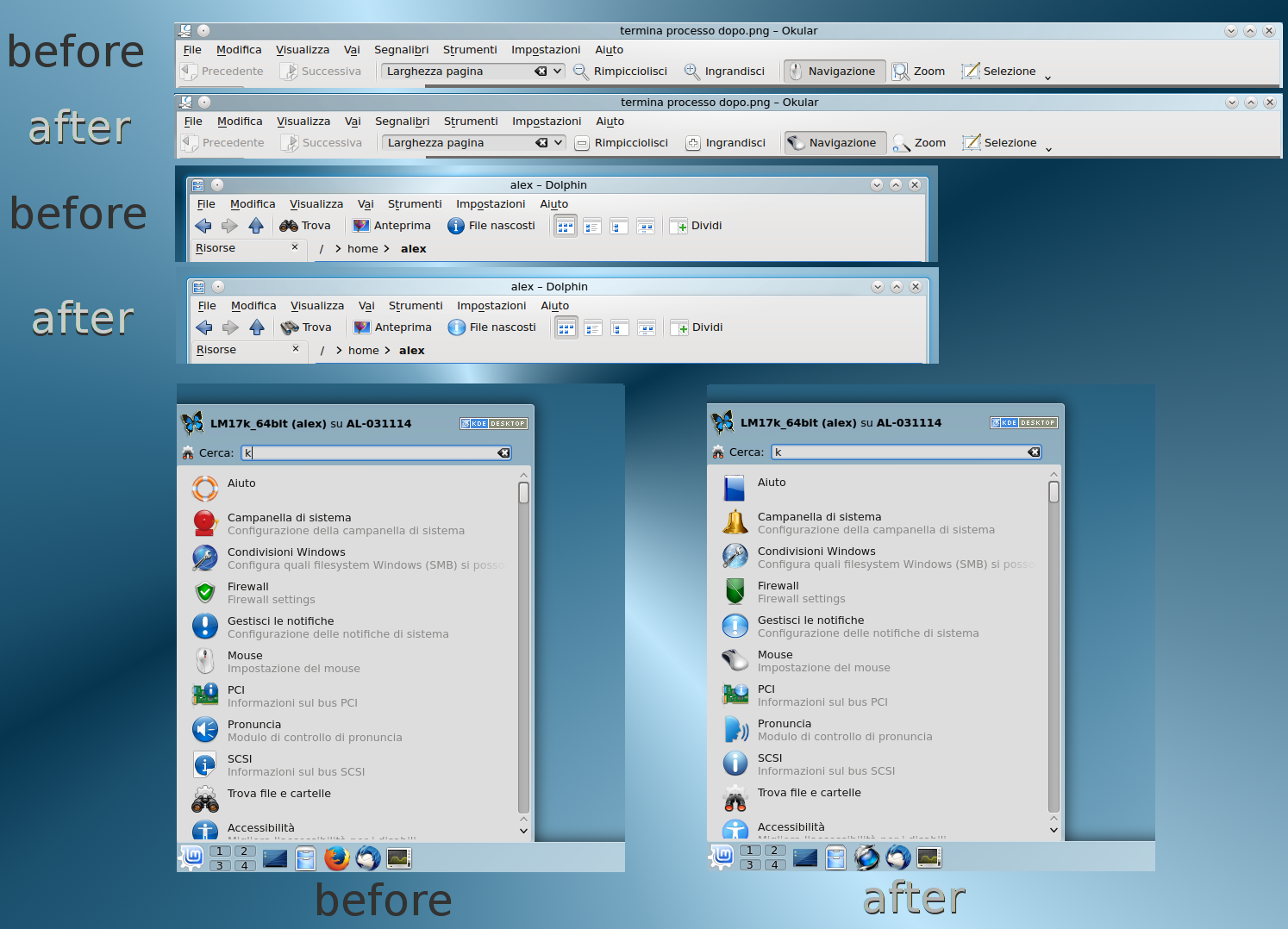Toggle Zoom mode in the 'after' Okular toolbar
Image resolution: width=1288 pixels, height=929 pixels.
[x=920, y=143]
